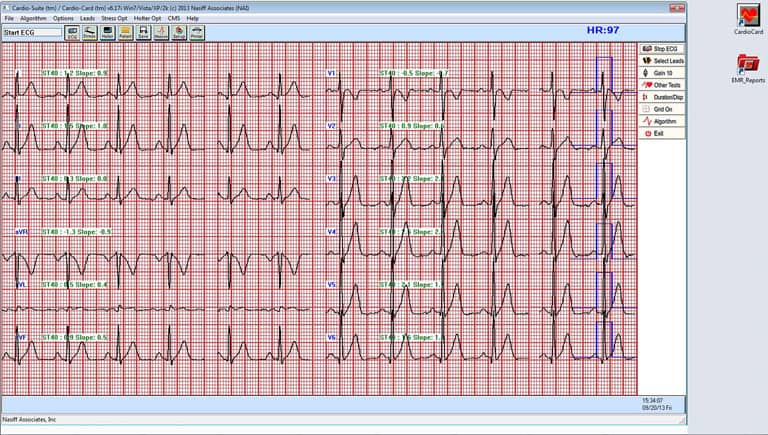Image resolution: width=768 pixels, height=435 pixels.
Task: Change the Gain 10 setting
Action: coord(662,73)
